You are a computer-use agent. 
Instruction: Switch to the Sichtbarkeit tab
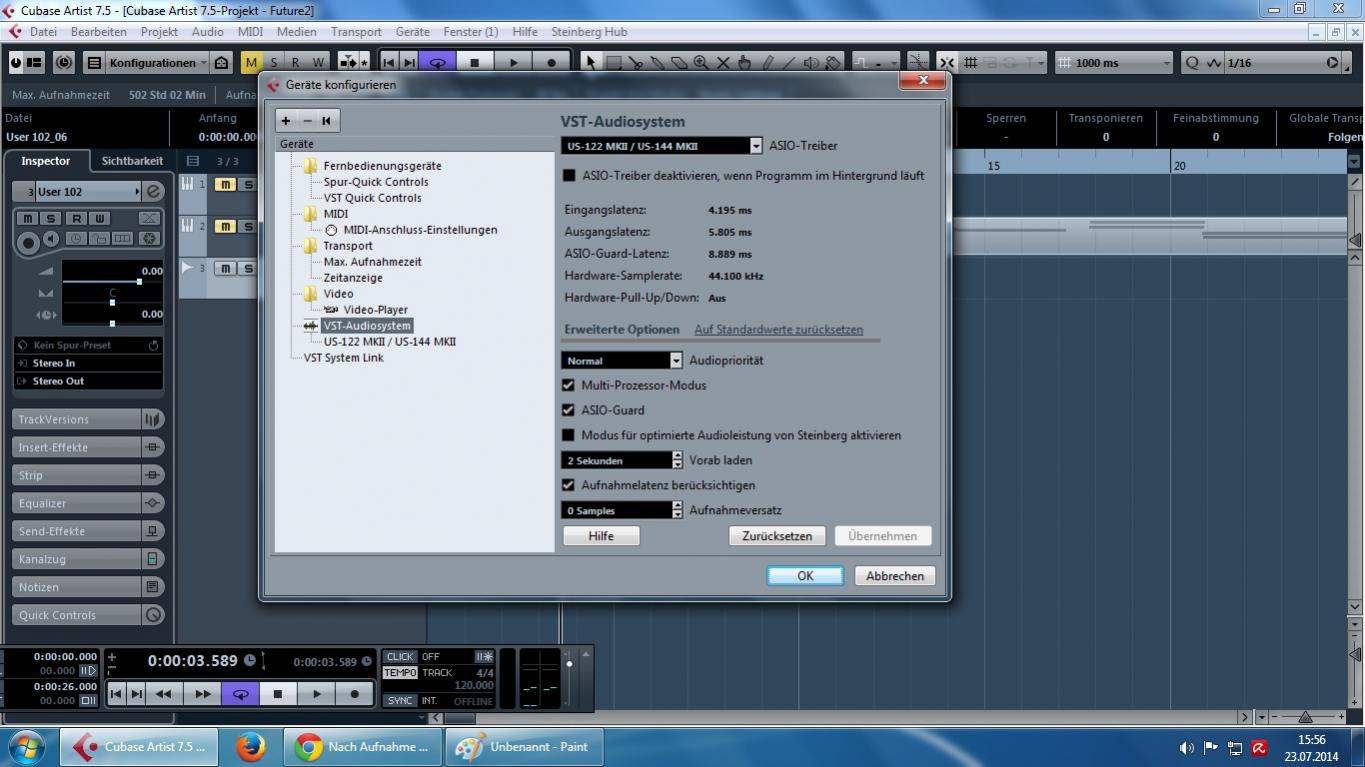[132, 160]
